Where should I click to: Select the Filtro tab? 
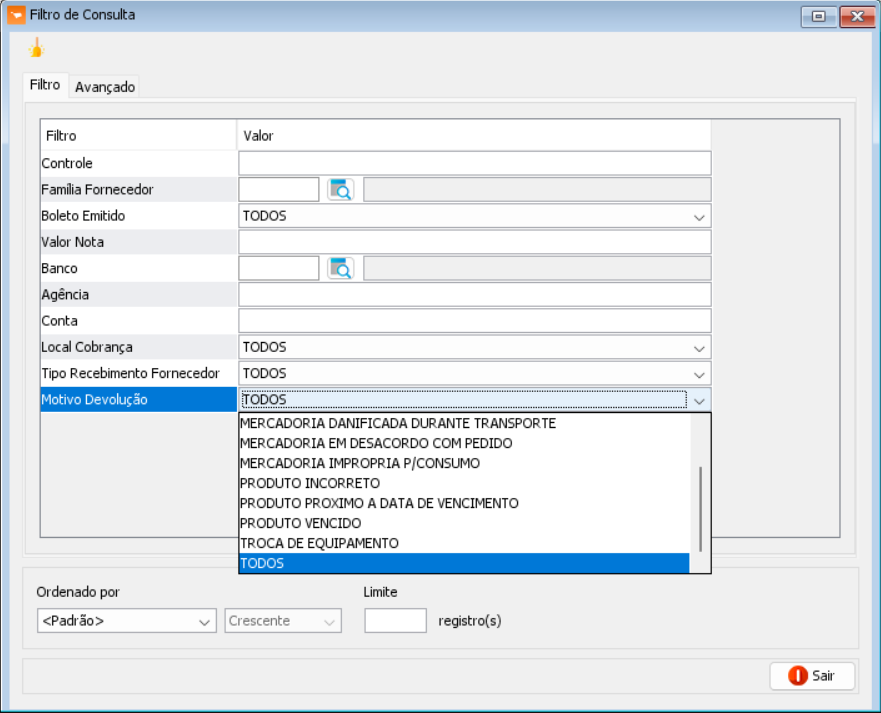click(x=45, y=86)
